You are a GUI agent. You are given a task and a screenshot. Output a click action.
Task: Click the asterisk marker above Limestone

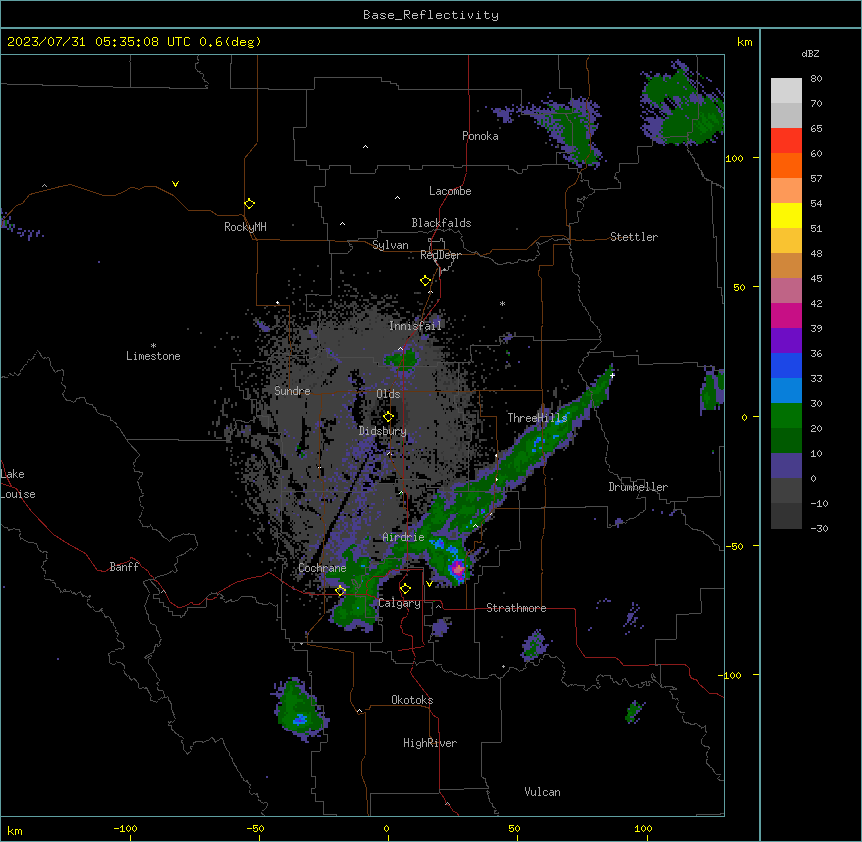pyautogui.click(x=153, y=346)
